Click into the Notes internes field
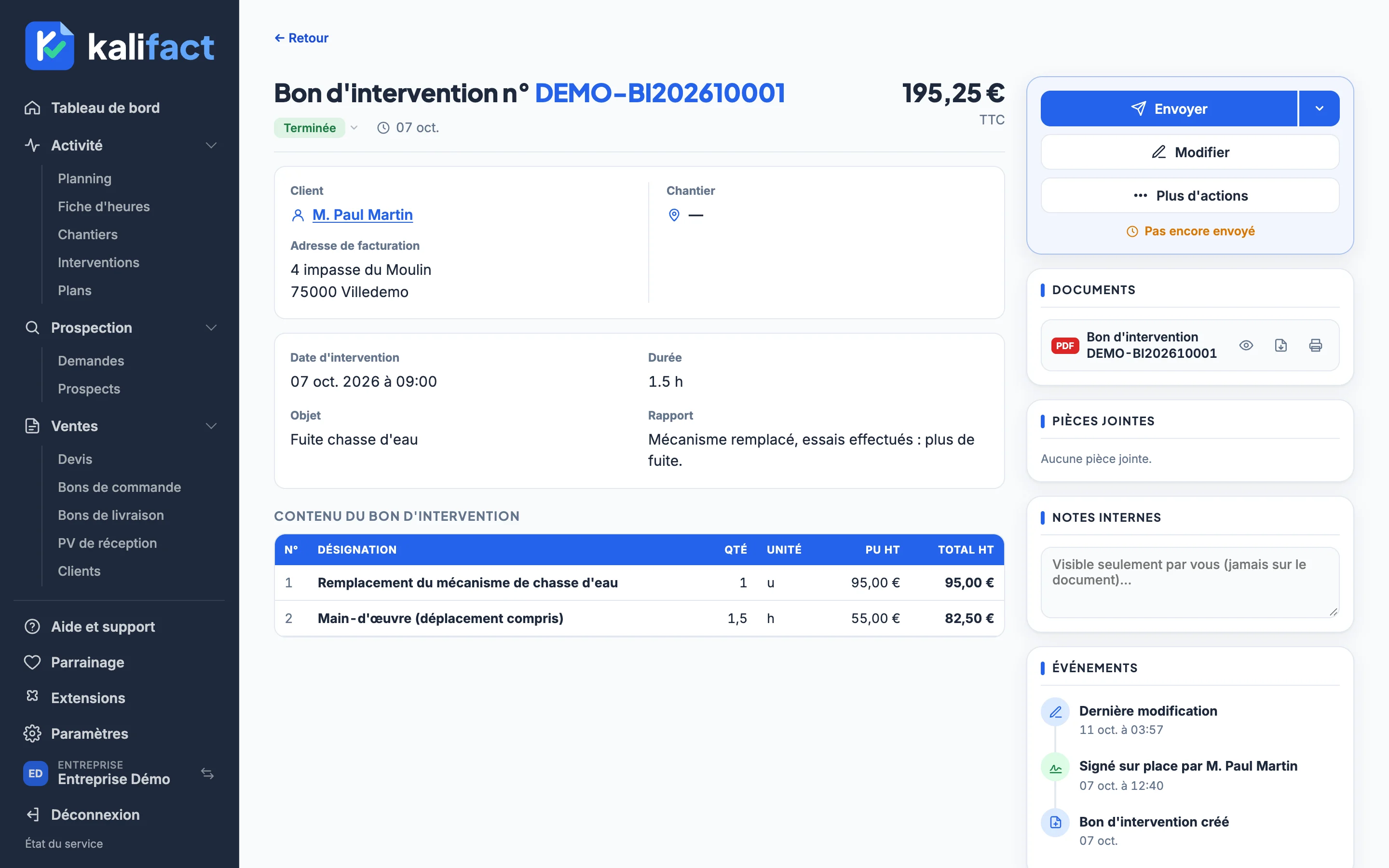1389x868 pixels. click(1190, 583)
